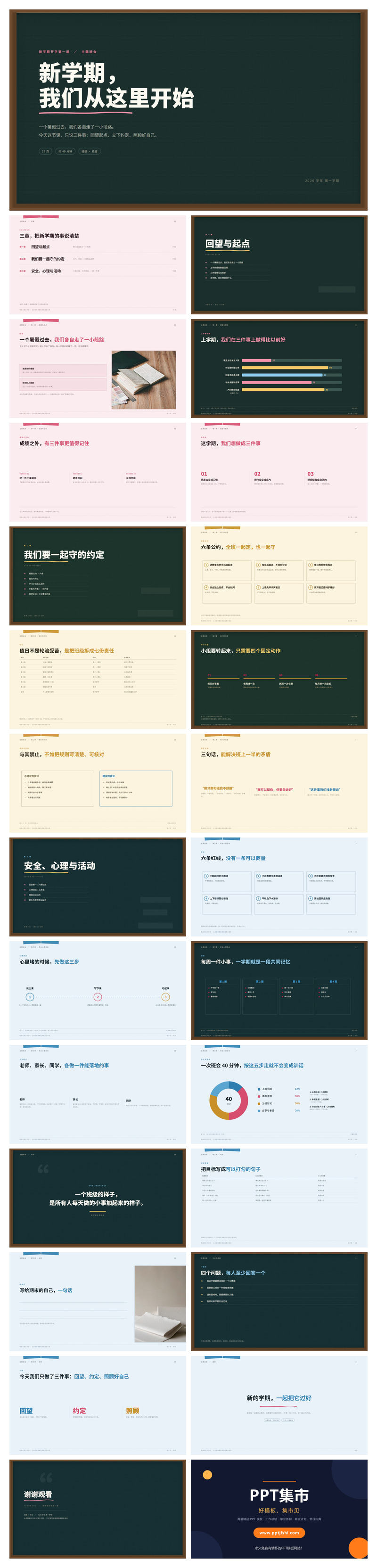Screen dimensions: 377x1568
Task: Open the 值日不是轮流受苦 table slide
Action: (x=98, y=679)
